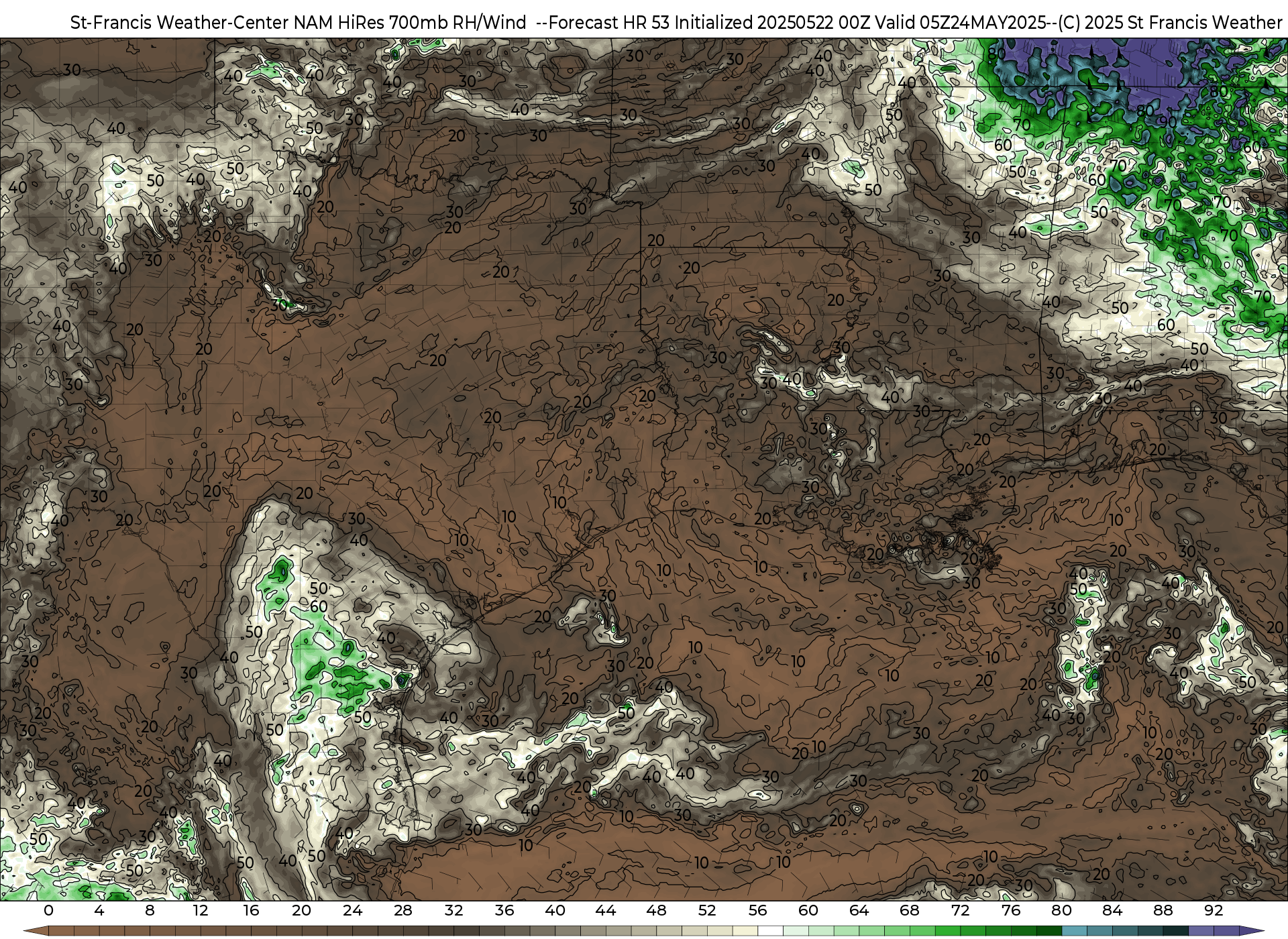Click '(C) 2025 St Francis Weather' copyright text

[1171, 22]
